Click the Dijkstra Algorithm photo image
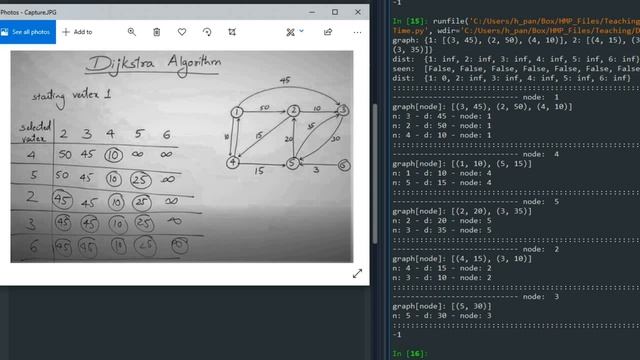Viewport: 640px width, 360px height. pyautogui.click(x=182, y=156)
